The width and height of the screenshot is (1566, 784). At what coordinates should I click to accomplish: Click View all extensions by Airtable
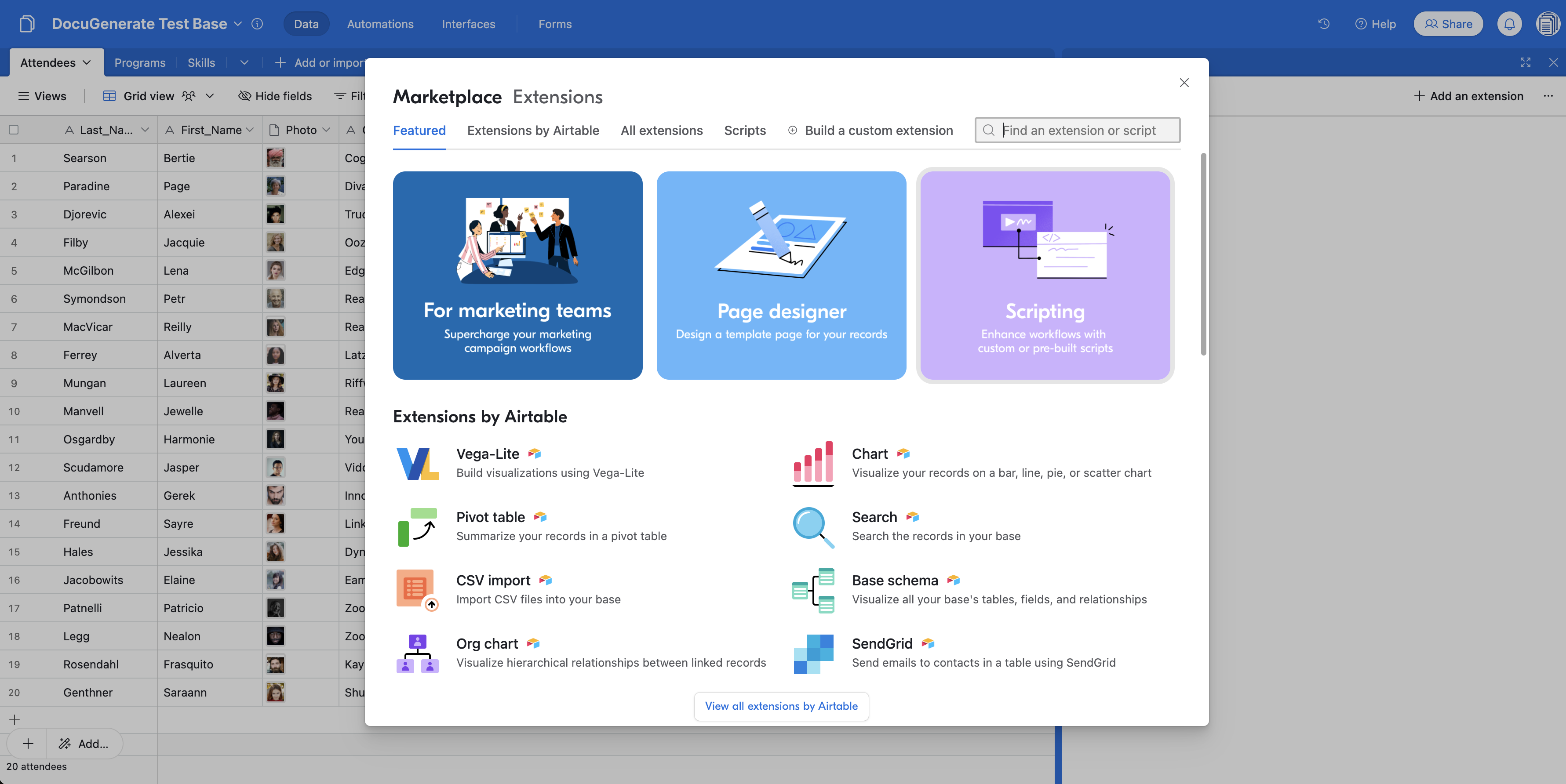[x=781, y=706]
